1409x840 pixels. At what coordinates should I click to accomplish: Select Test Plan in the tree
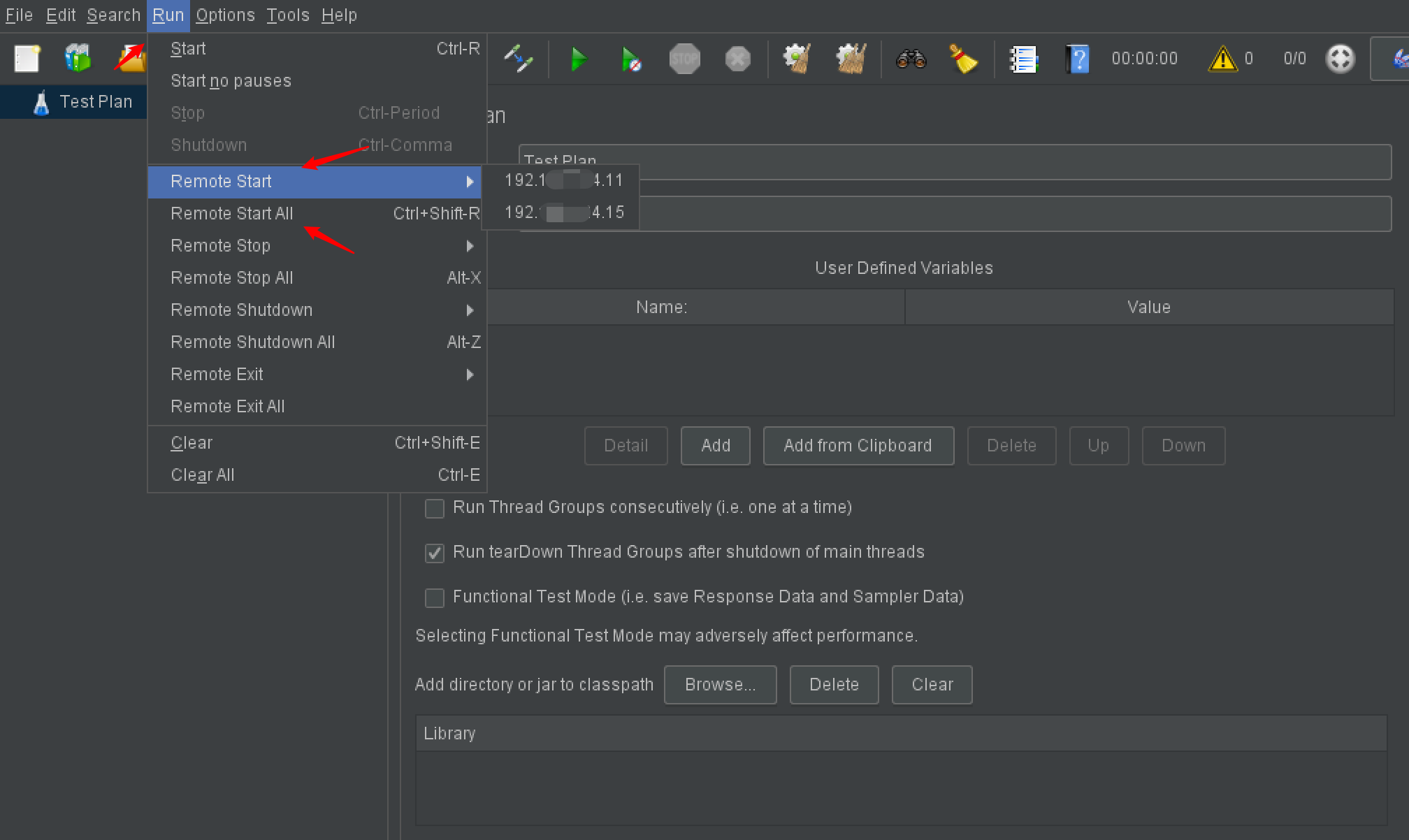click(95, 102)
